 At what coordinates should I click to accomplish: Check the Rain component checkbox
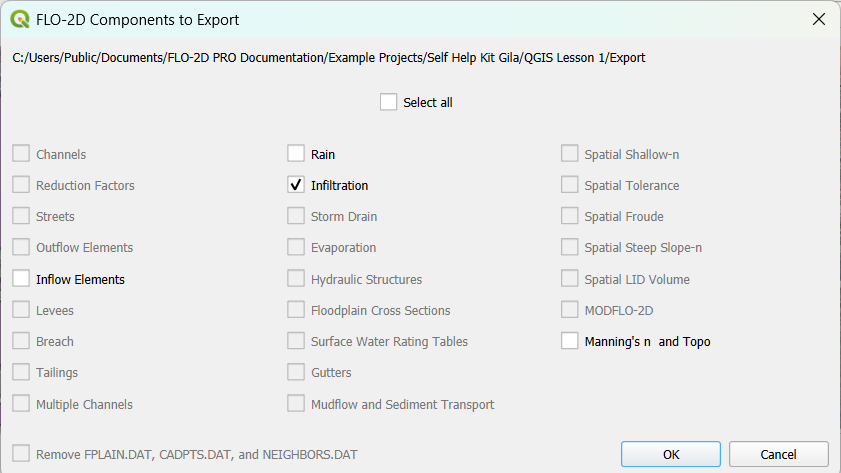(296, 154)
